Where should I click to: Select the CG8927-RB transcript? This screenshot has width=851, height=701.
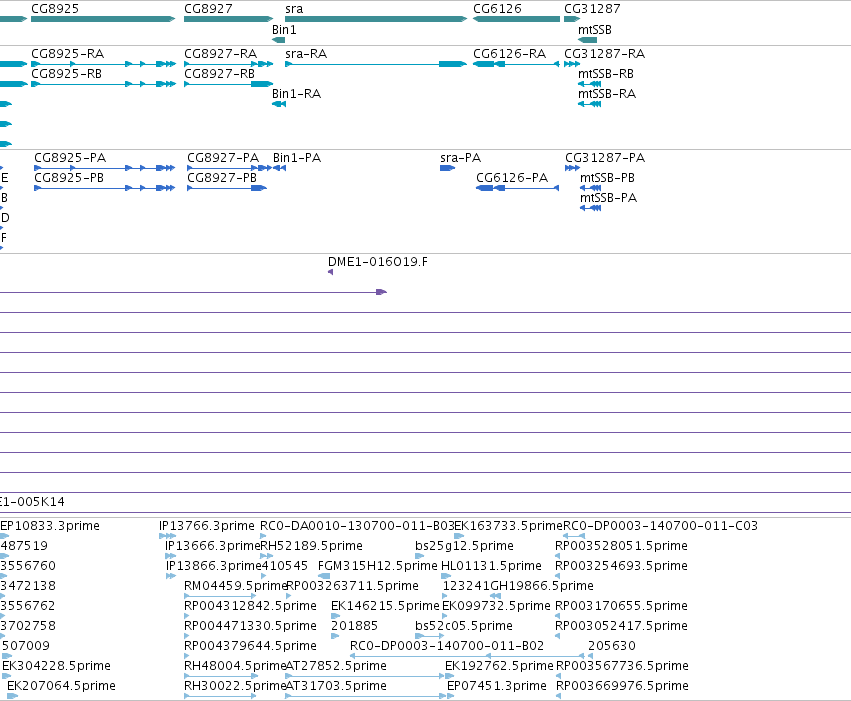pos(228,84)
